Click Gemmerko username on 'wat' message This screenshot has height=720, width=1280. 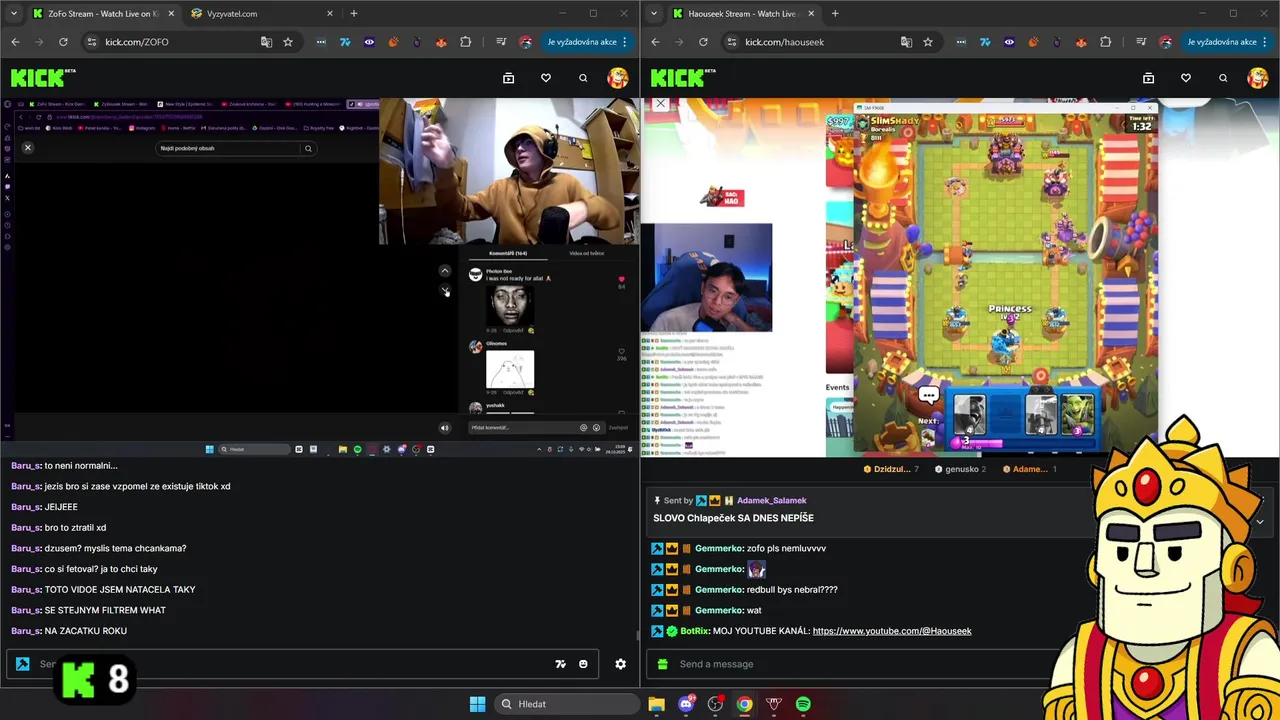(719, 610)
